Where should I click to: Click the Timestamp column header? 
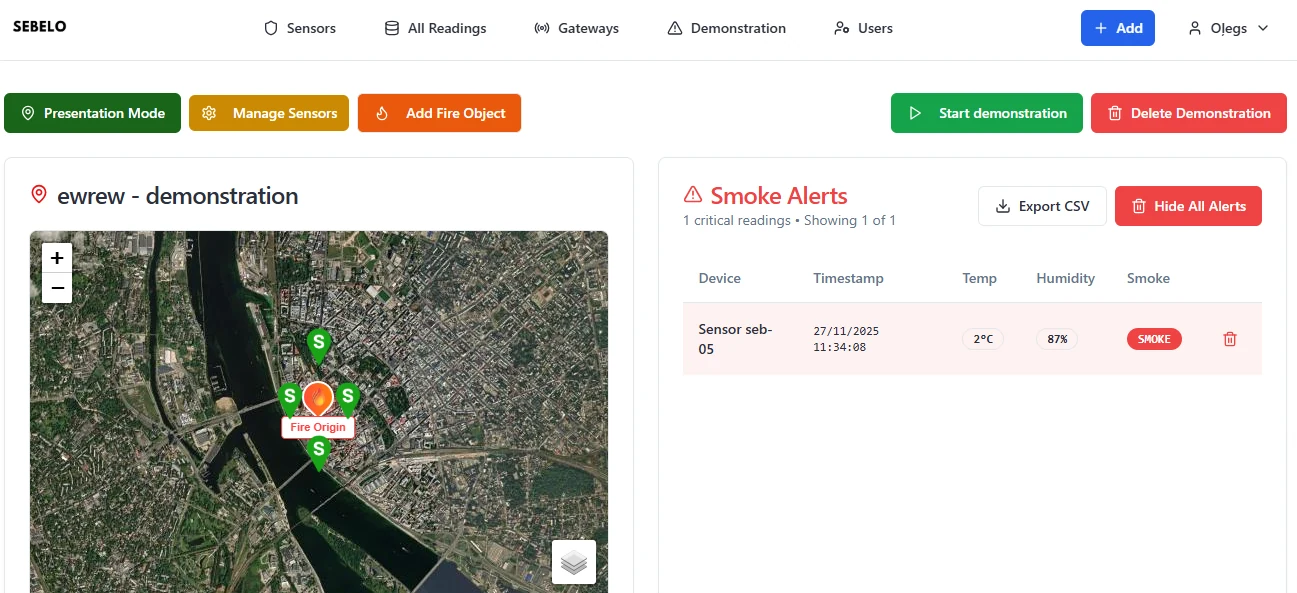pyautogui.click(x=848, y=278)
